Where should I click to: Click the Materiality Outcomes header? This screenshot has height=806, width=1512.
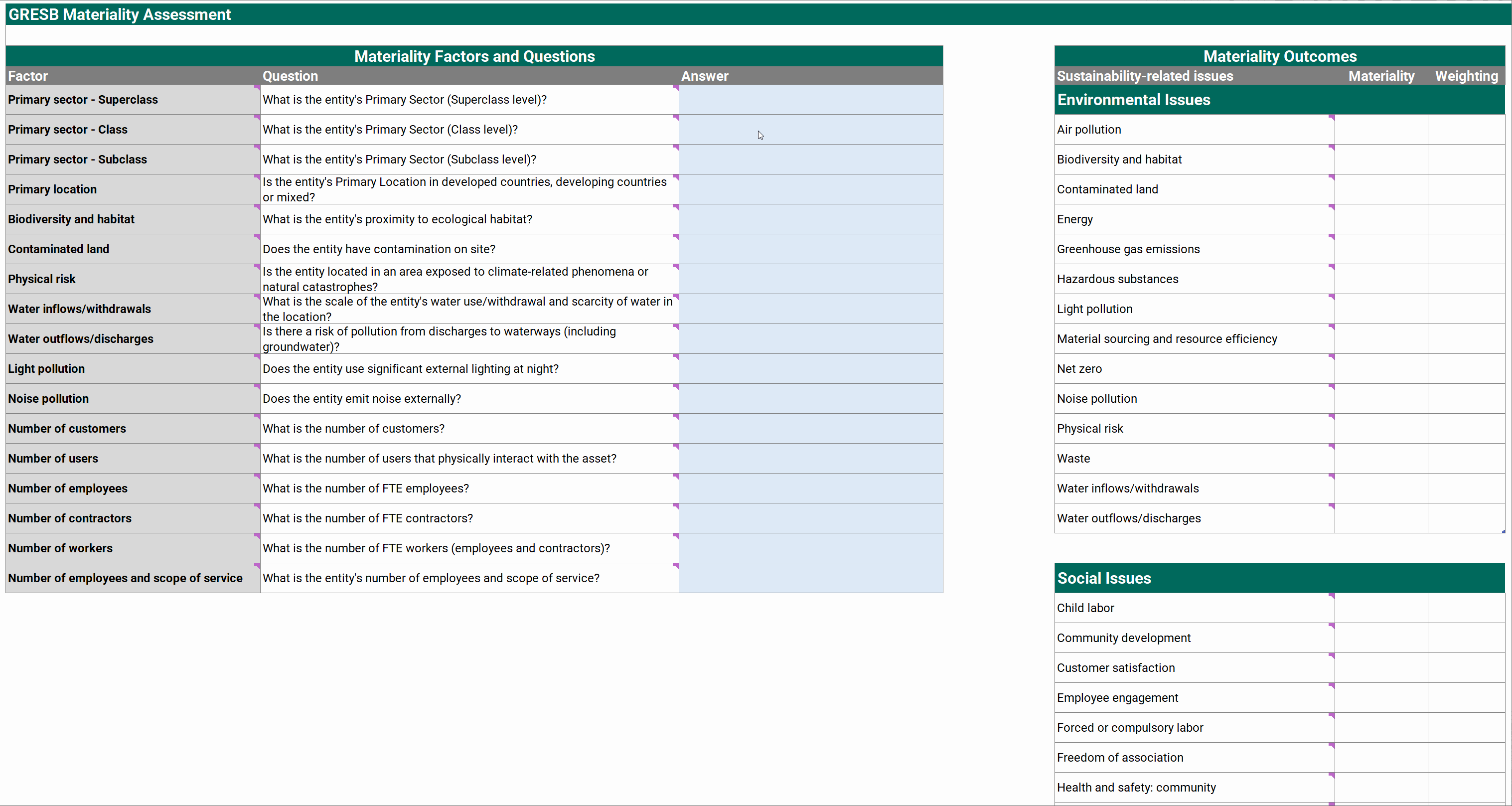(1280, 56)
